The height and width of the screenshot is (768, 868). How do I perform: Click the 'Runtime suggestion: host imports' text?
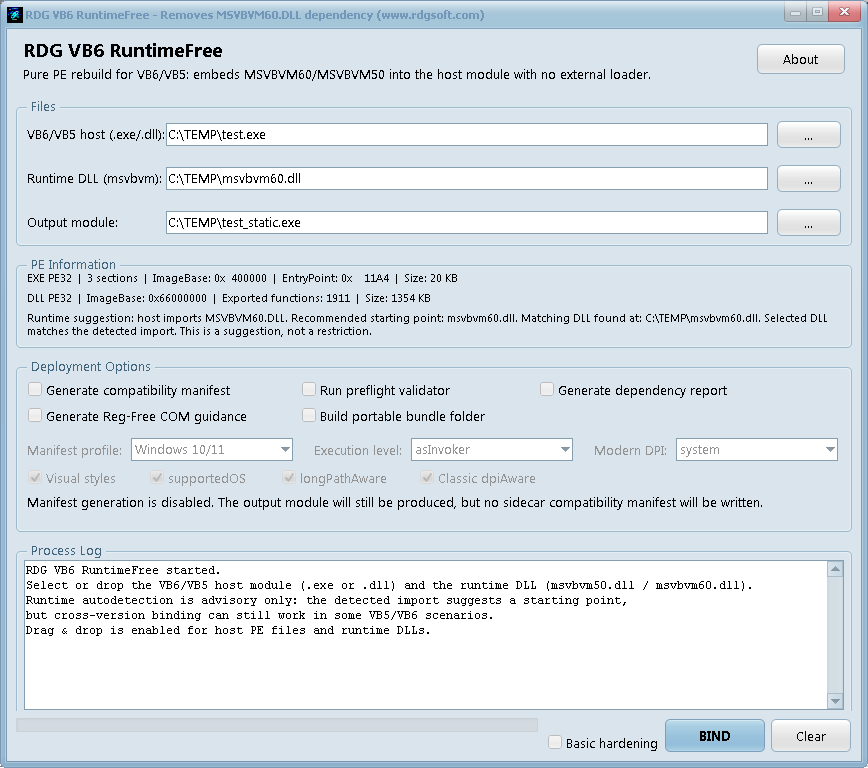coord(427,324)
